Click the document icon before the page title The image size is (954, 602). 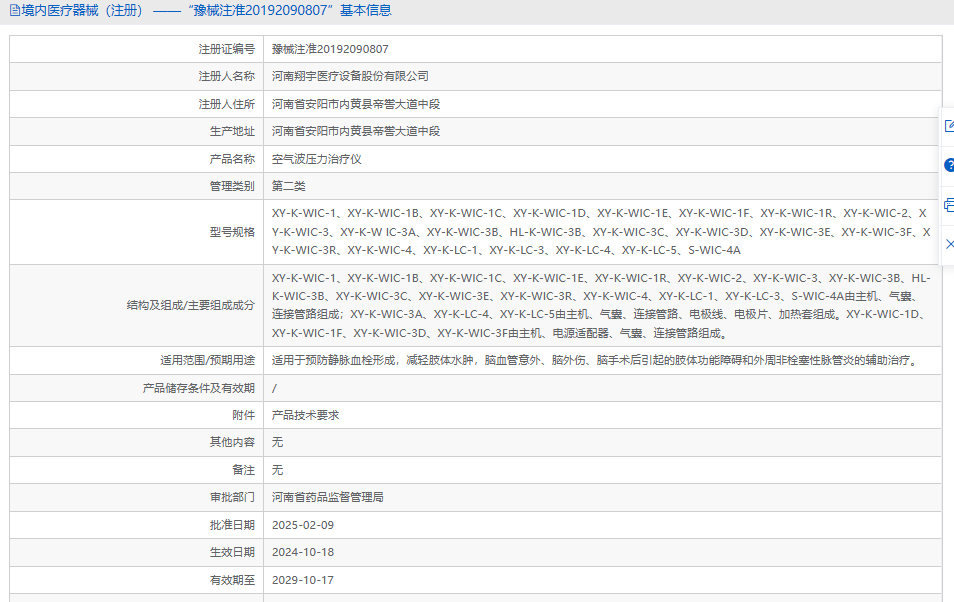coord(15,10)
